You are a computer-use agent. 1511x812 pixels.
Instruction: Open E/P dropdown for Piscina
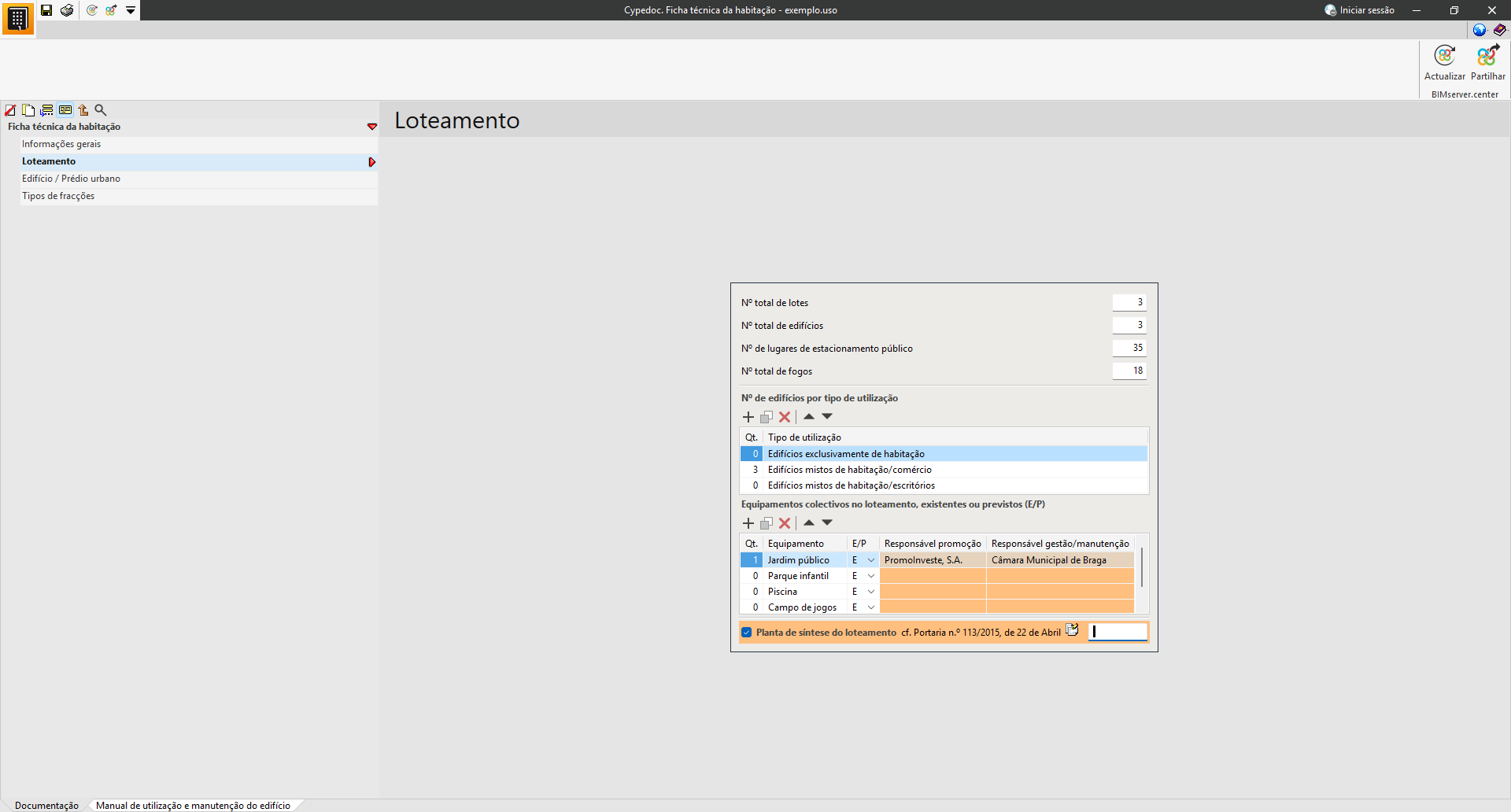click(x=871, y=592)
